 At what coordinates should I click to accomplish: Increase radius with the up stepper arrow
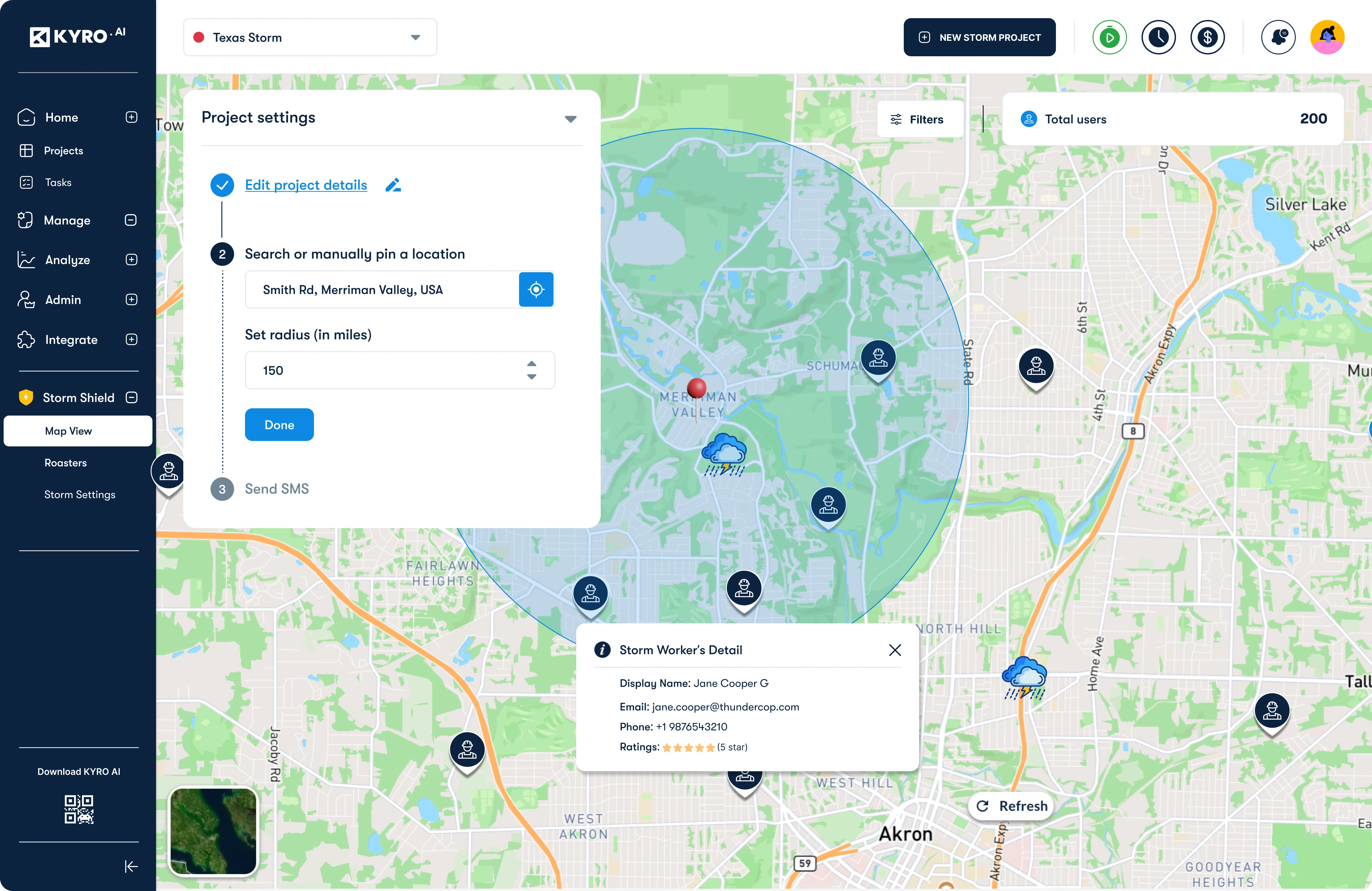pyautogui.click(x=531, y=364)
